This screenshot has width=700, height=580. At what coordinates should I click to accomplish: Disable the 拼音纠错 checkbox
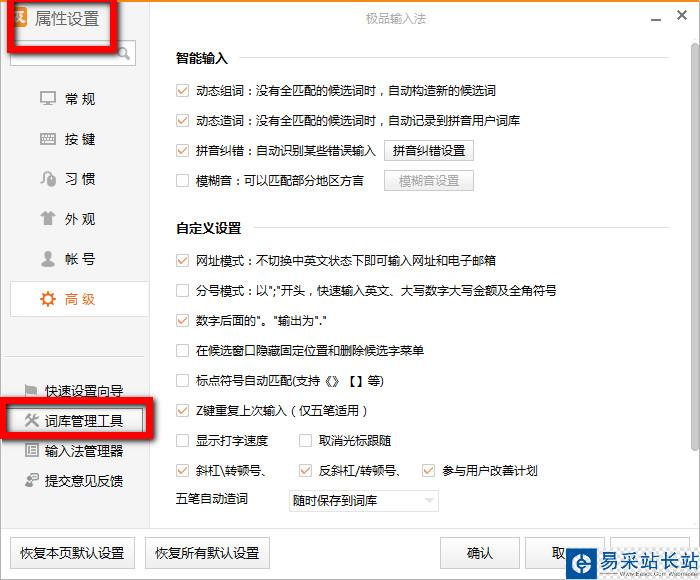[x=182, y=150]
